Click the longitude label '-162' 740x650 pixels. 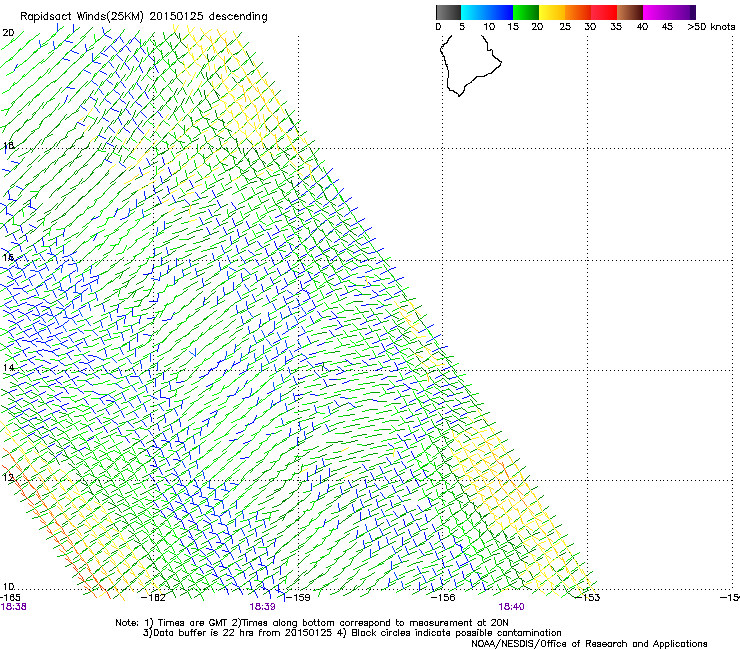[x=153, y=598]
